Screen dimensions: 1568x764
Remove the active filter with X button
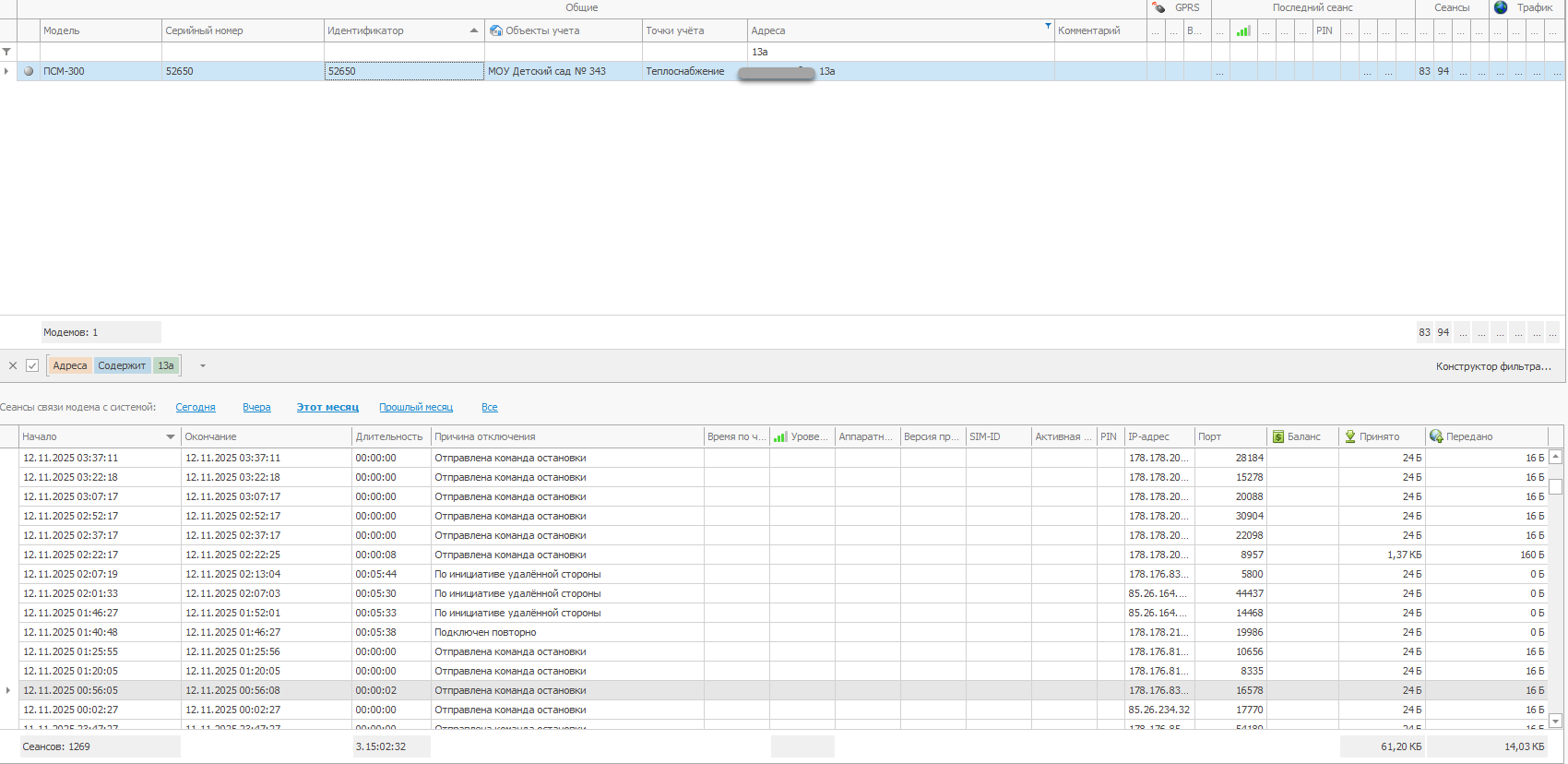pyautogui.click(x=13, y=365)
